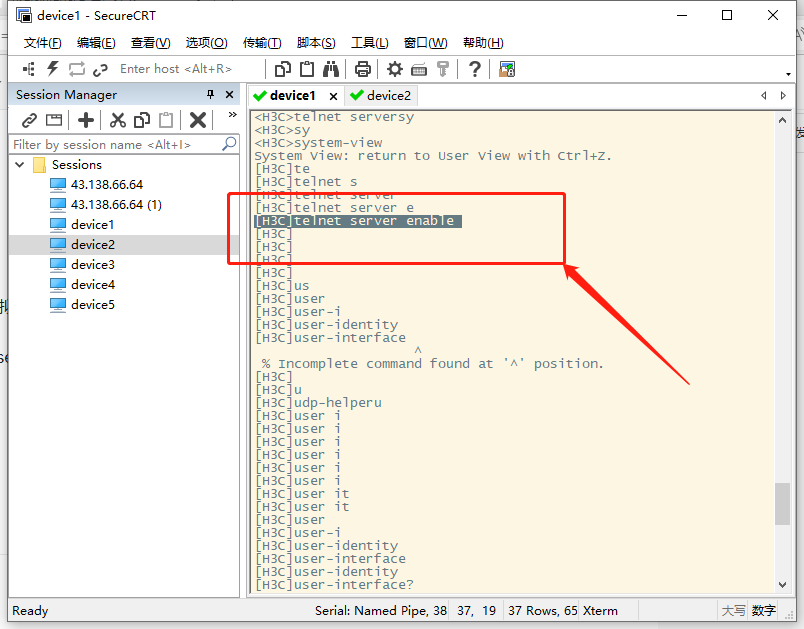Viewport: 804px width, 629px height.
Task: Click the scissors cut icon in Session Manager
Action: click(x=117, y=120)
